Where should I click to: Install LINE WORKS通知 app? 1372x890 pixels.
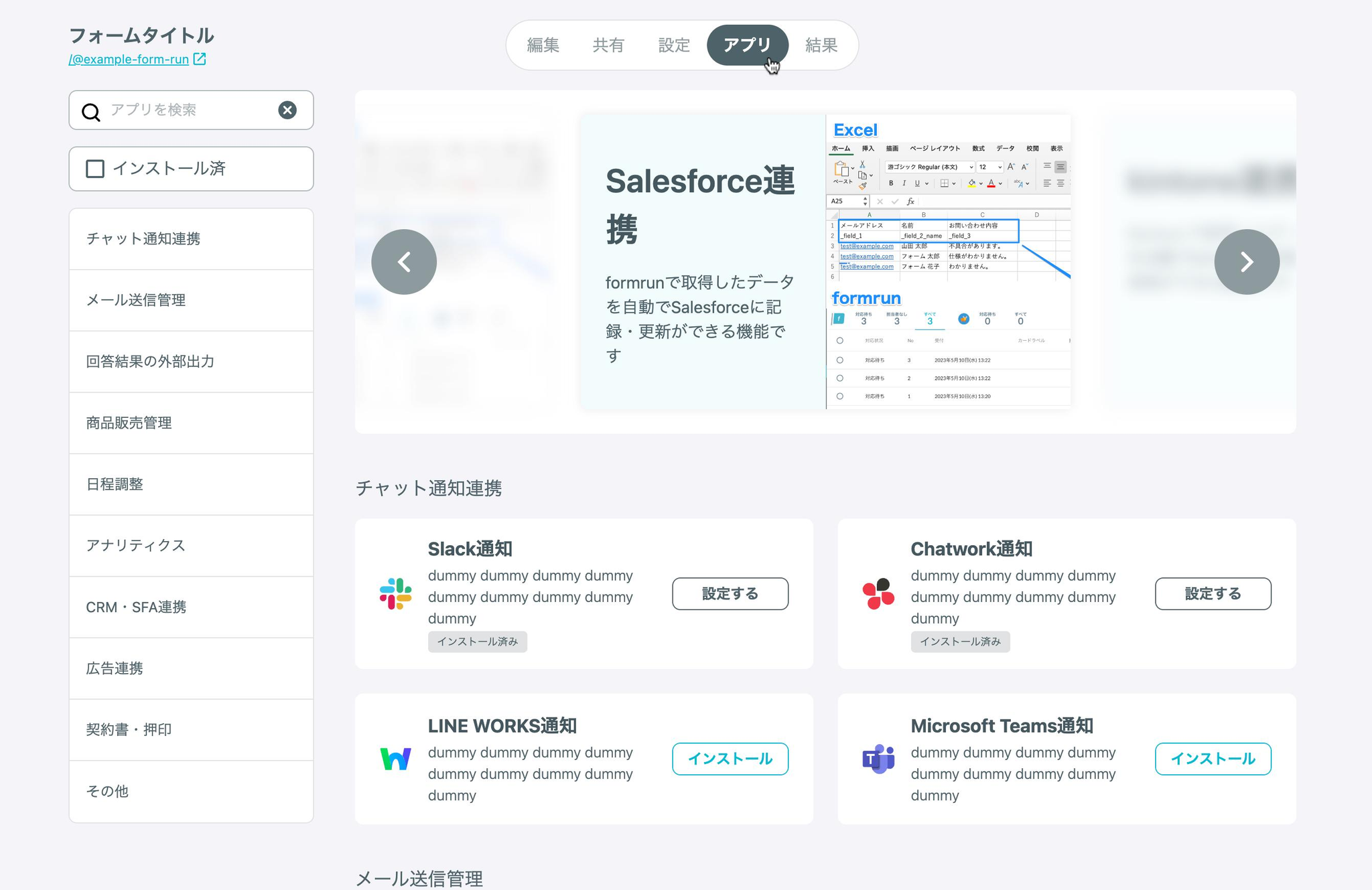pos(730,759)
